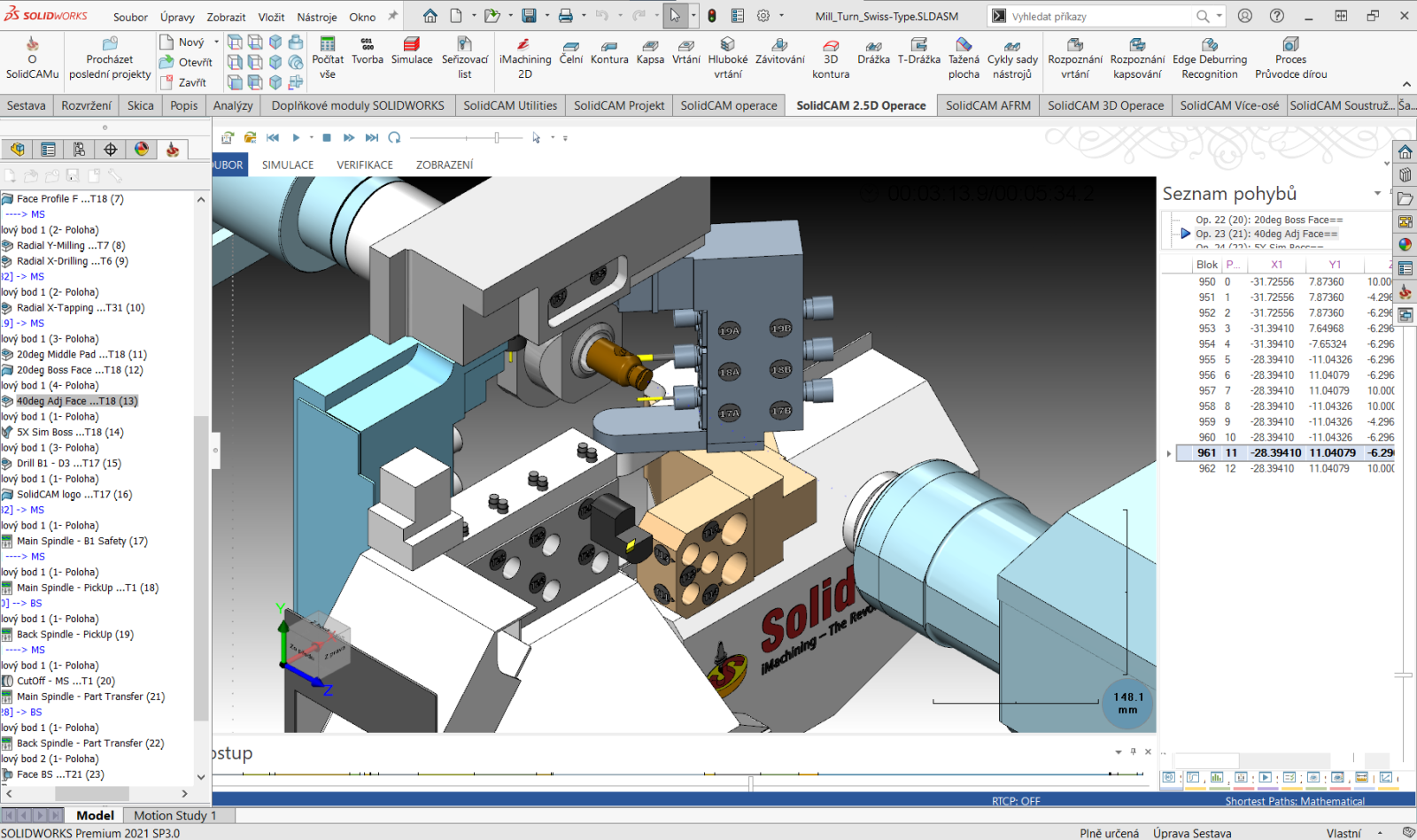Screen dimensions: 1417x840
Task: Toggle the pin icon on the menu bar
Action: point(393,16)
